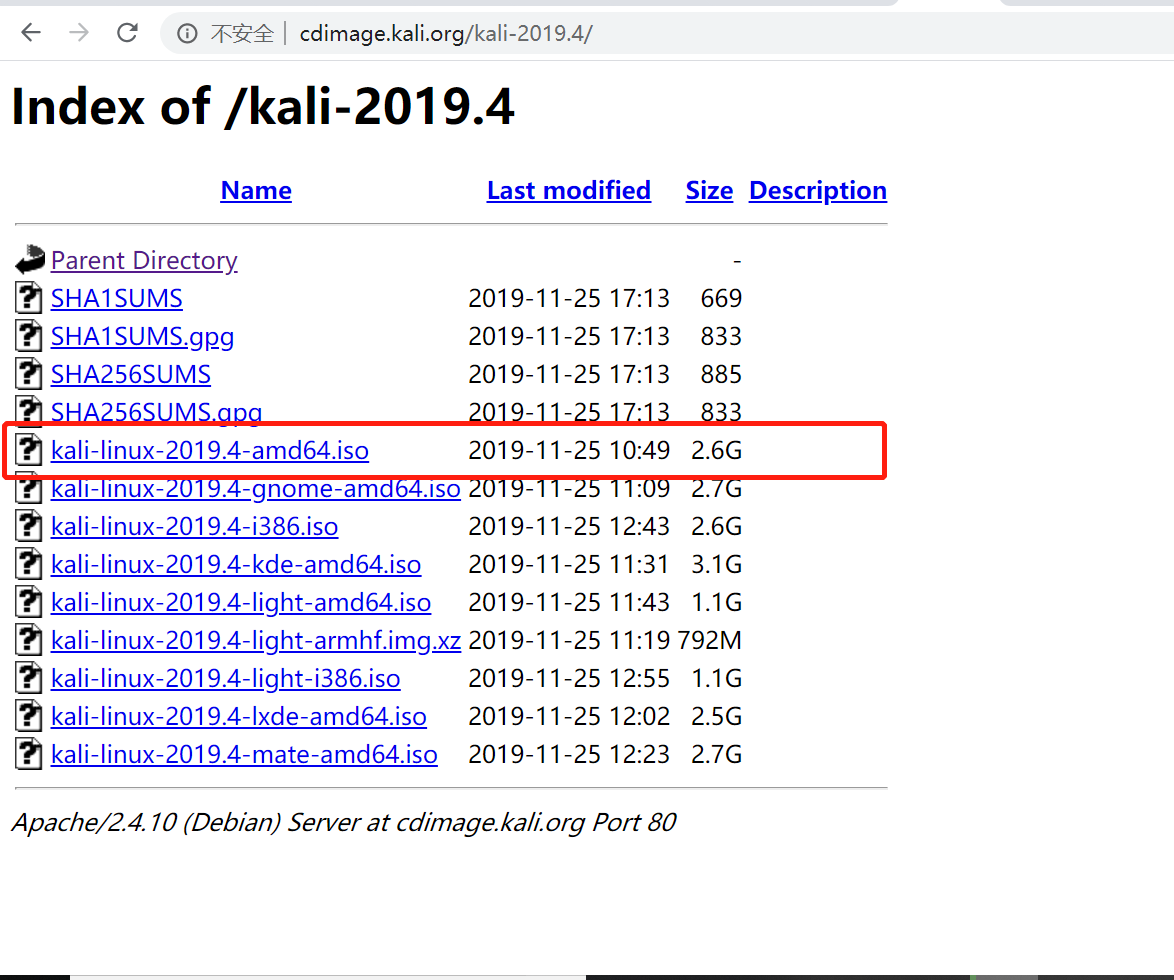Click the file icon beside SHA256SUMS
Screen dimensions: 1174x980
(28, 374)
